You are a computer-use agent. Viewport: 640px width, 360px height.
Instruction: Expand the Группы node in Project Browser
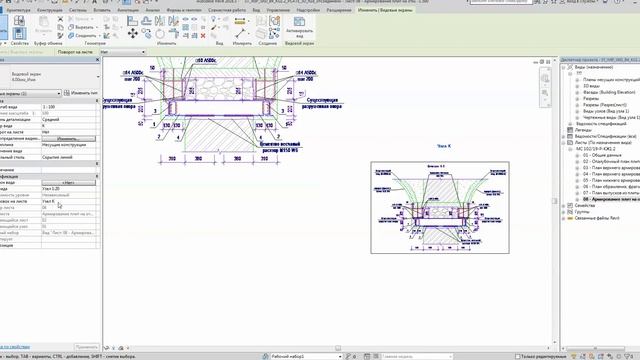(564, 212)
